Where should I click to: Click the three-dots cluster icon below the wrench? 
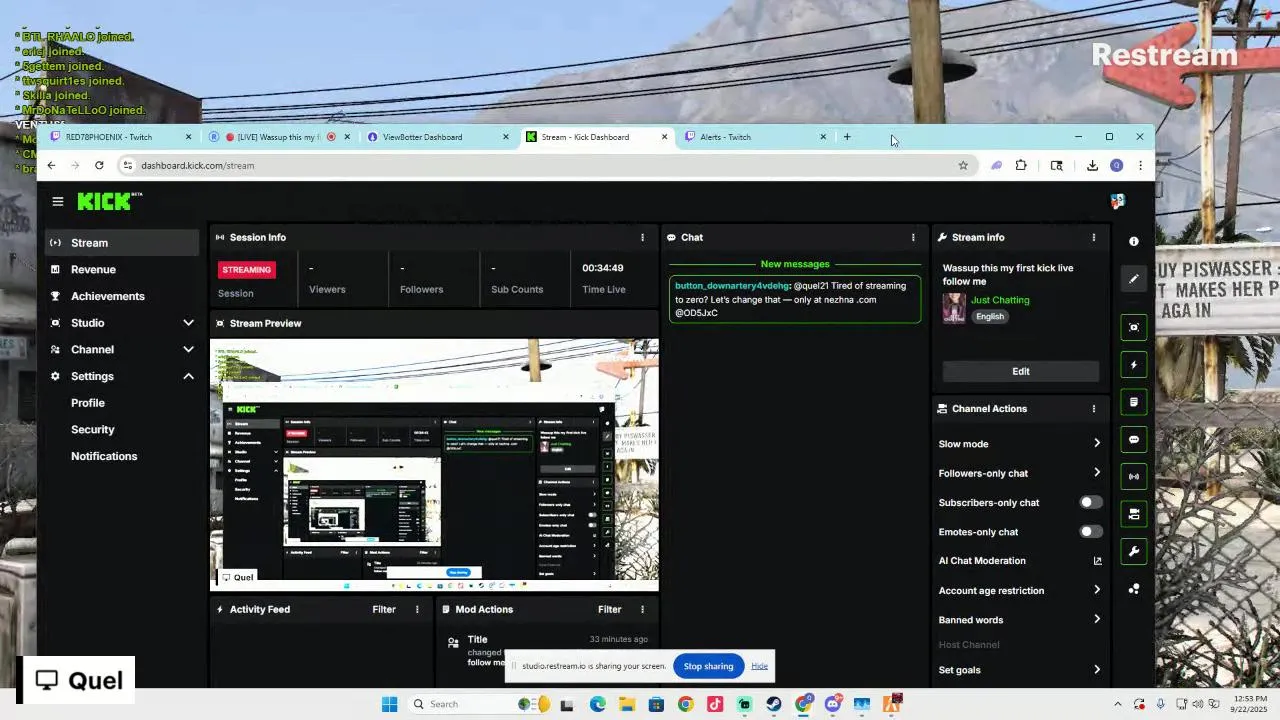click(x=1134, y=589)
